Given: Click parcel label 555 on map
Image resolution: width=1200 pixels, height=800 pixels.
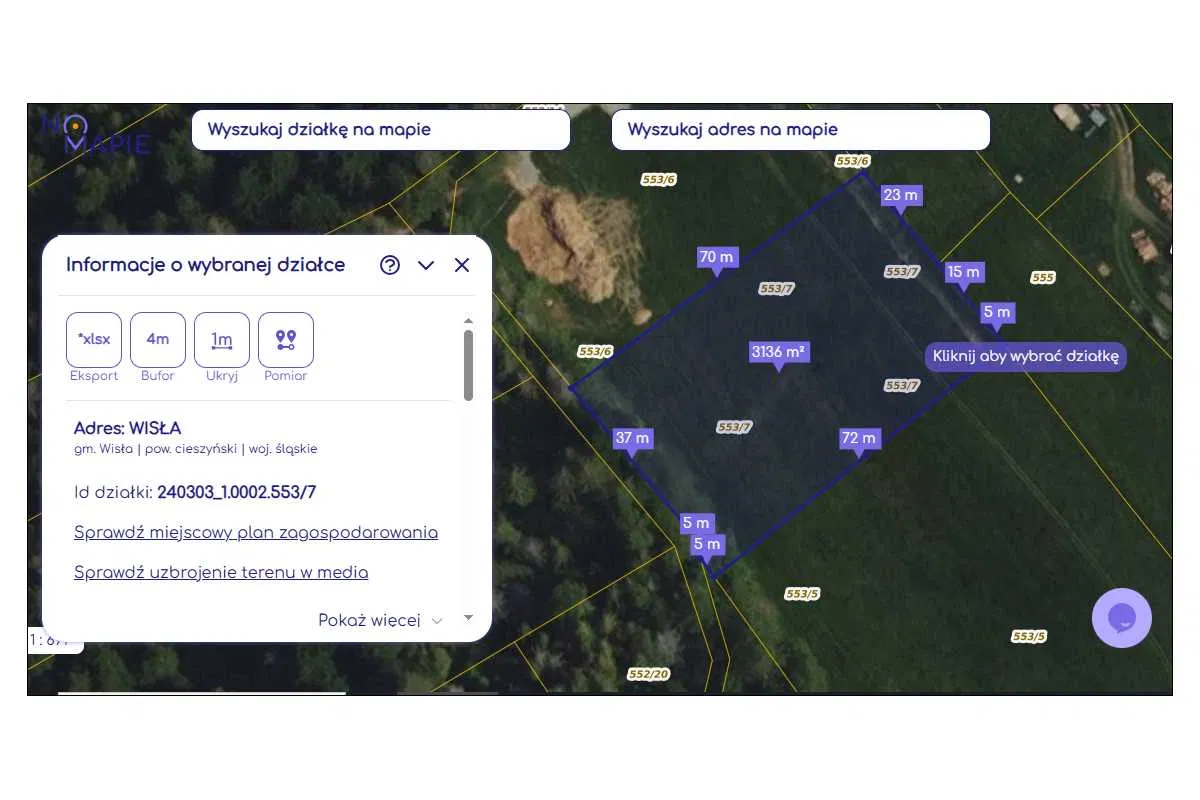Looking at the screenshot, I should tap(1043, 278).
